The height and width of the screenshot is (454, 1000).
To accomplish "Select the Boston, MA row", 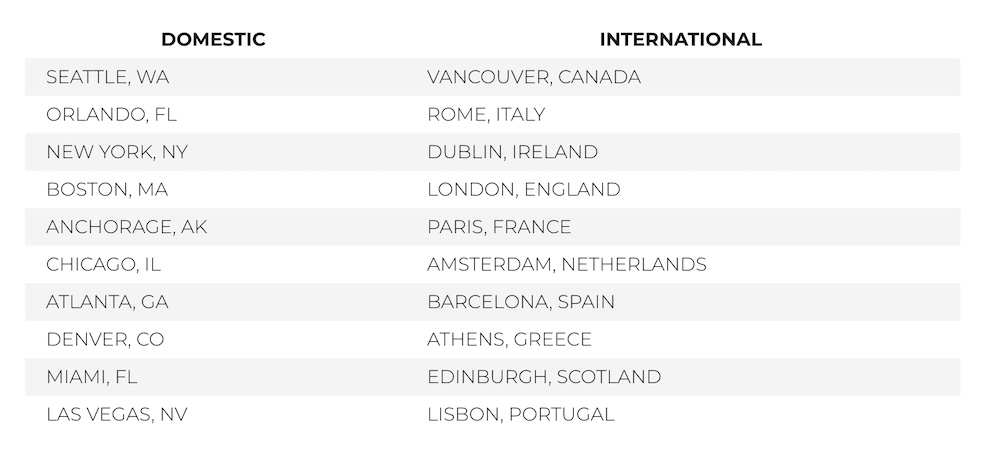I will pos(107,190).
